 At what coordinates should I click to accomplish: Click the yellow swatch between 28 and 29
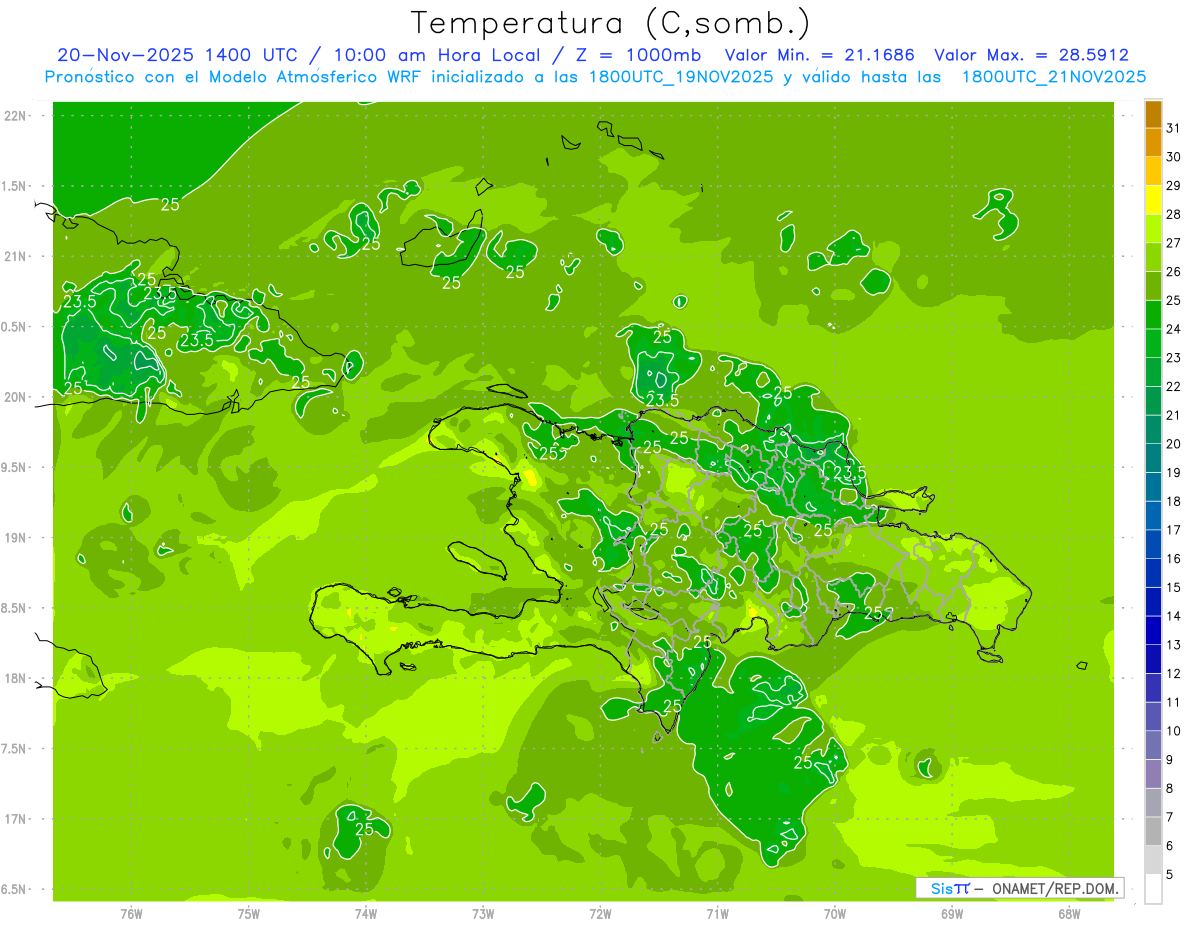[x=1153, y=200]
